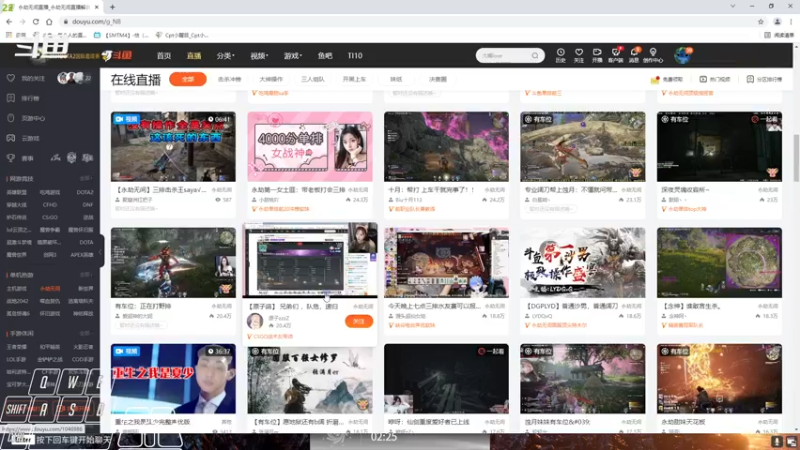Select the 决赛圈 filter tab
Viewport: 800px width, 450px height.
click(438, 80)
